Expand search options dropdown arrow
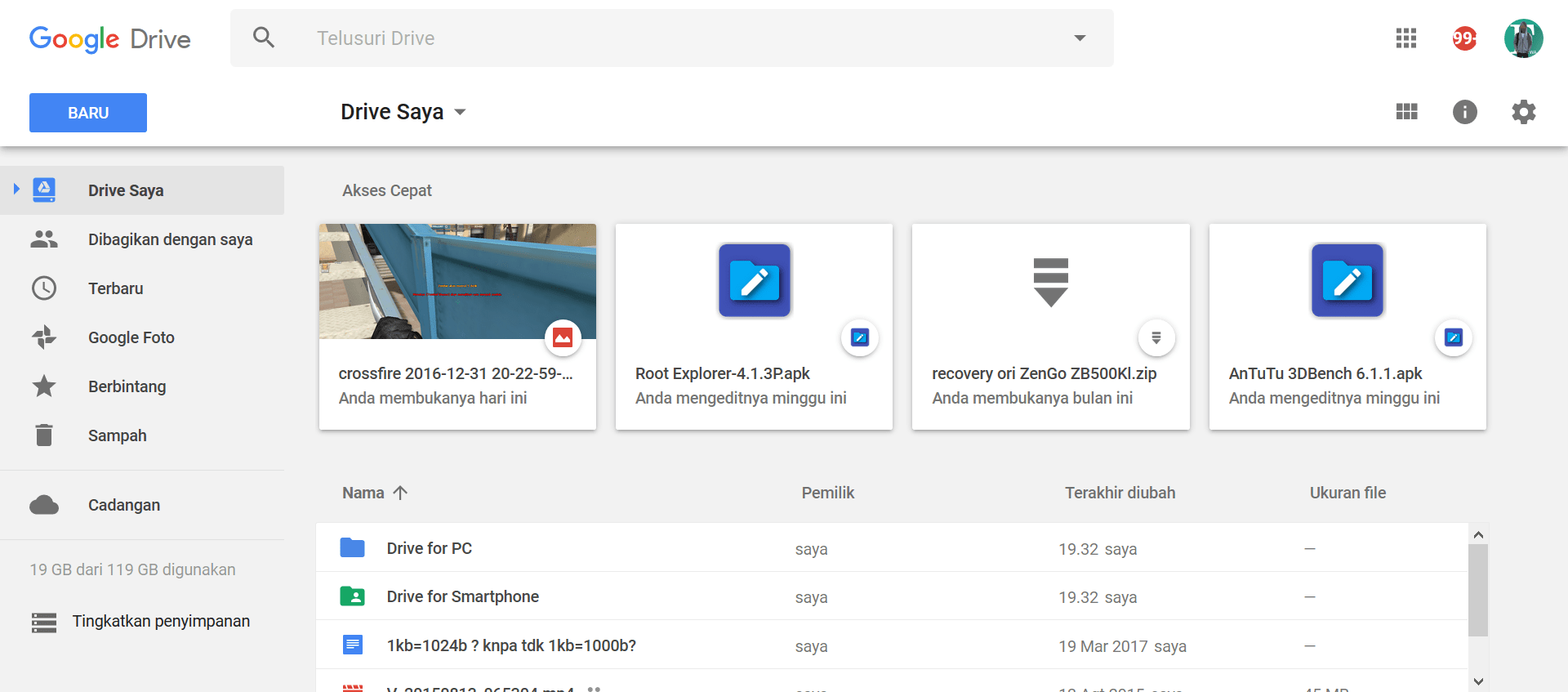The image size is (1568, 692). 1080,38
